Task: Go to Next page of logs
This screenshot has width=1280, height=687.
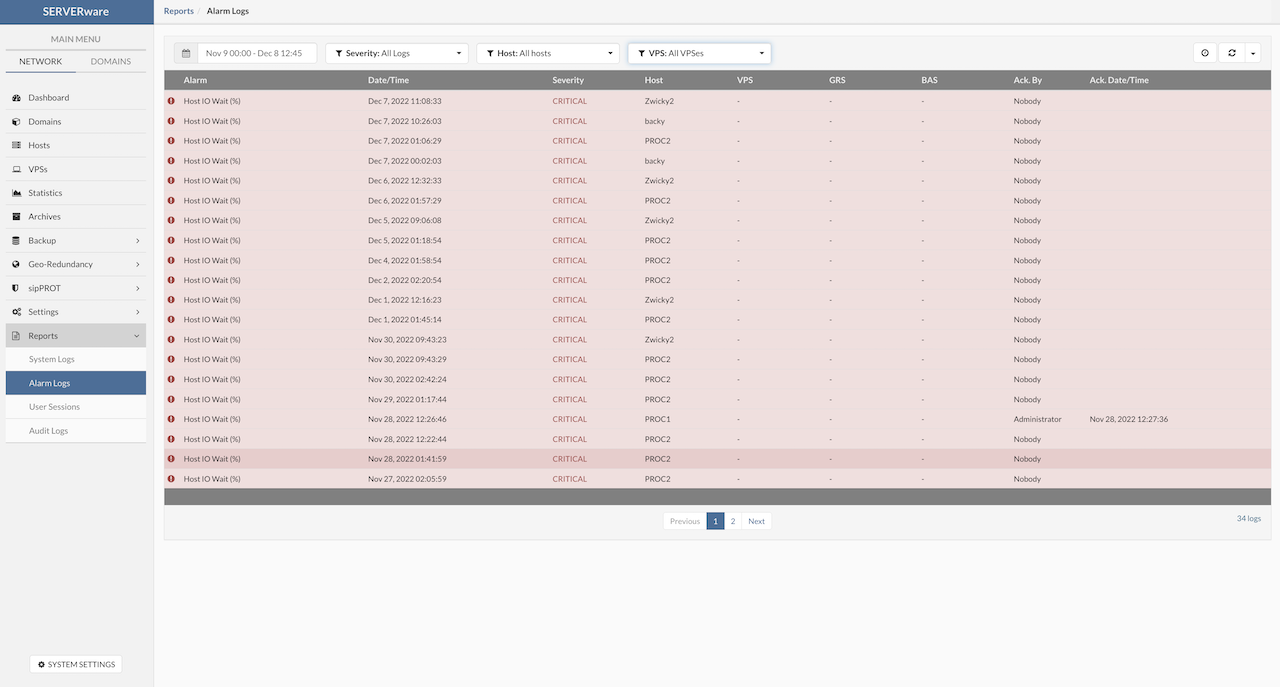Action: click(x=756, y=521)
